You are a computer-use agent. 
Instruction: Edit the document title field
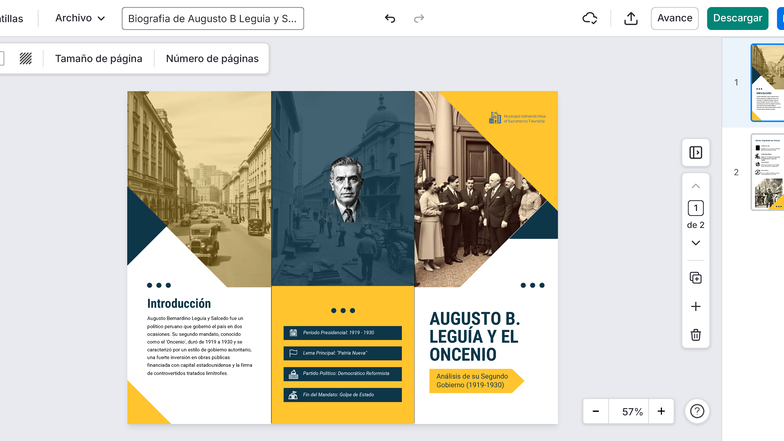coord(212,18)
